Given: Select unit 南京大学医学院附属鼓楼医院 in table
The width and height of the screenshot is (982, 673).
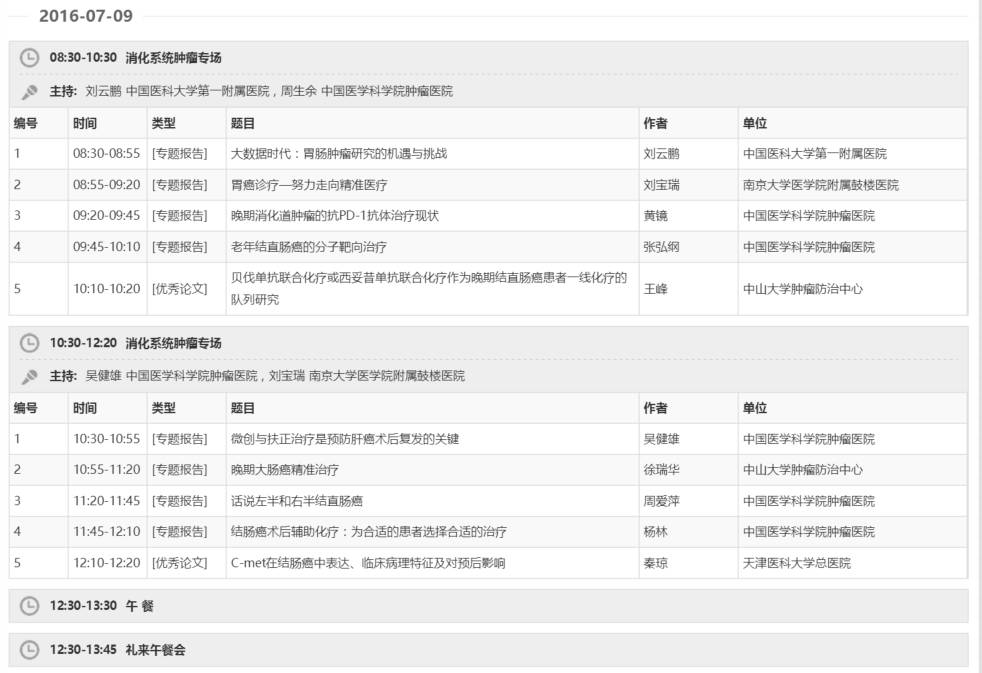Looking at the screenshot, I should [x=820, y=185].
